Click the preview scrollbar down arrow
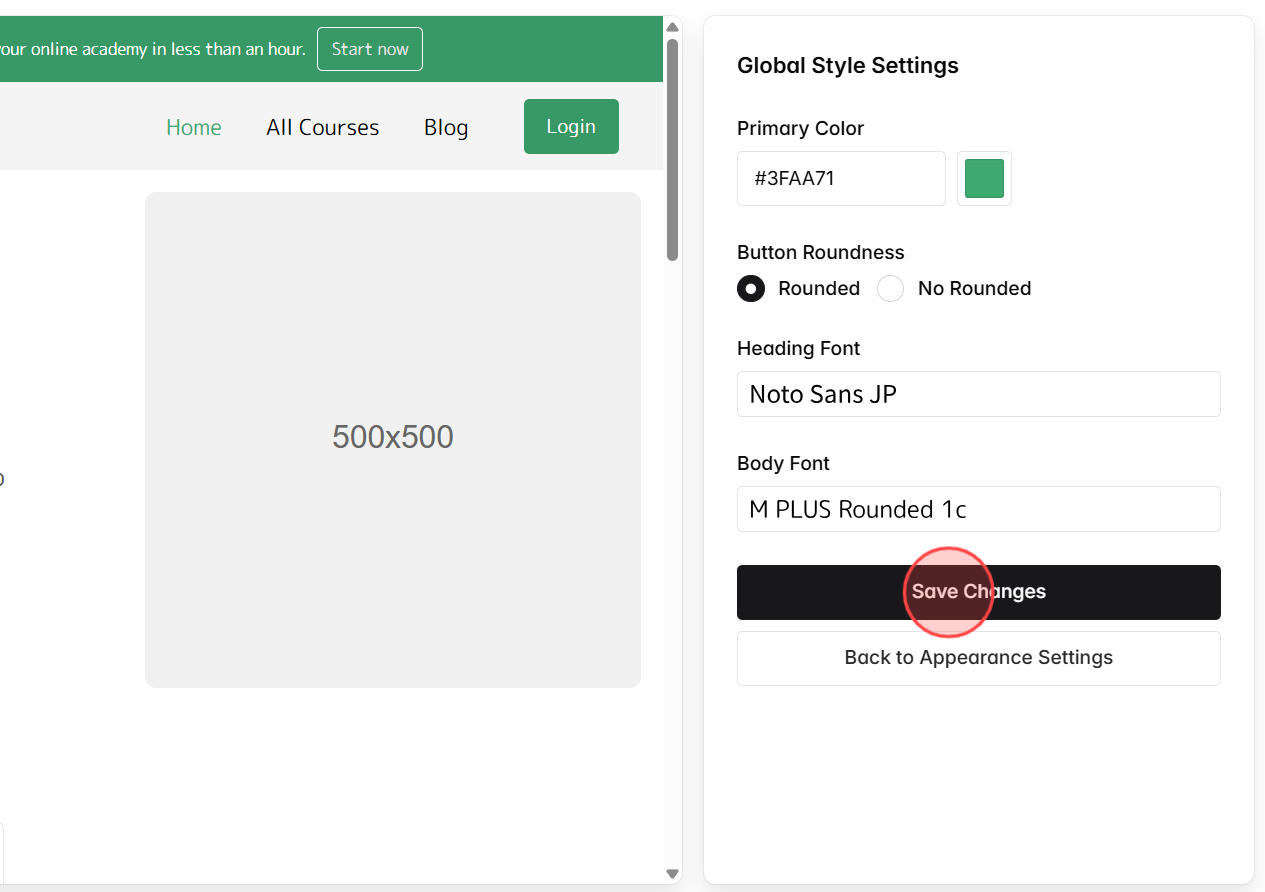Screen dimensions: 1265x892 [672, 872]
